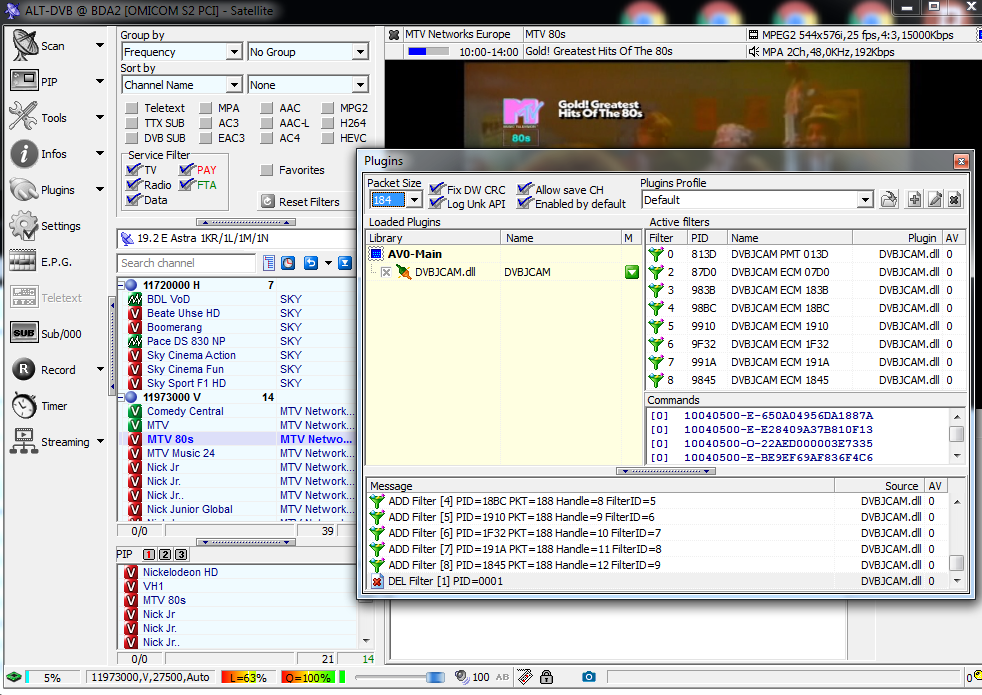Open the Scan satellite dish icon
Viewport: 982px width, 695px height.
click(24, 46)
